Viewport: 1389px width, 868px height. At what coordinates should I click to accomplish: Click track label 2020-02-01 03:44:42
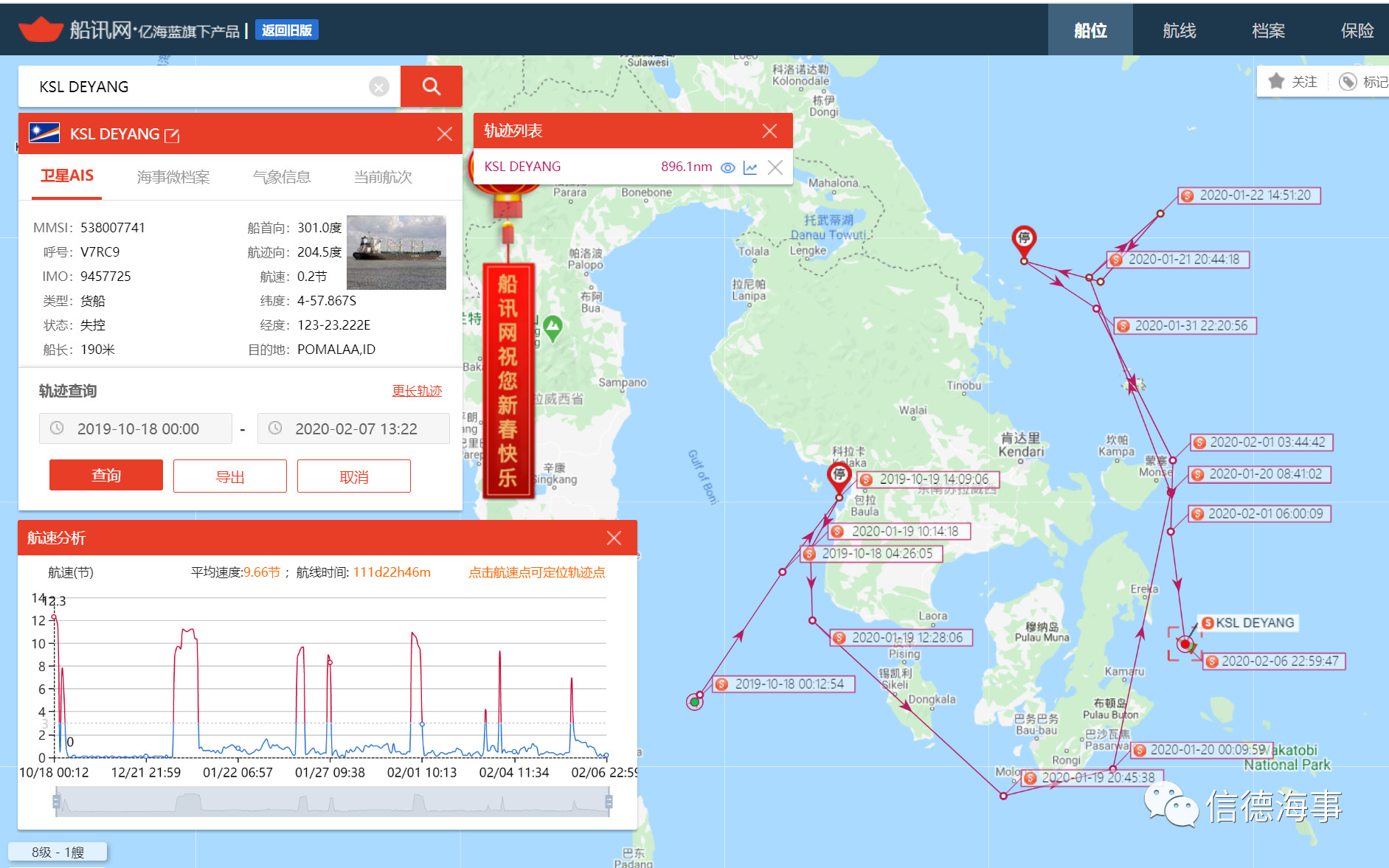(1261, 442)
